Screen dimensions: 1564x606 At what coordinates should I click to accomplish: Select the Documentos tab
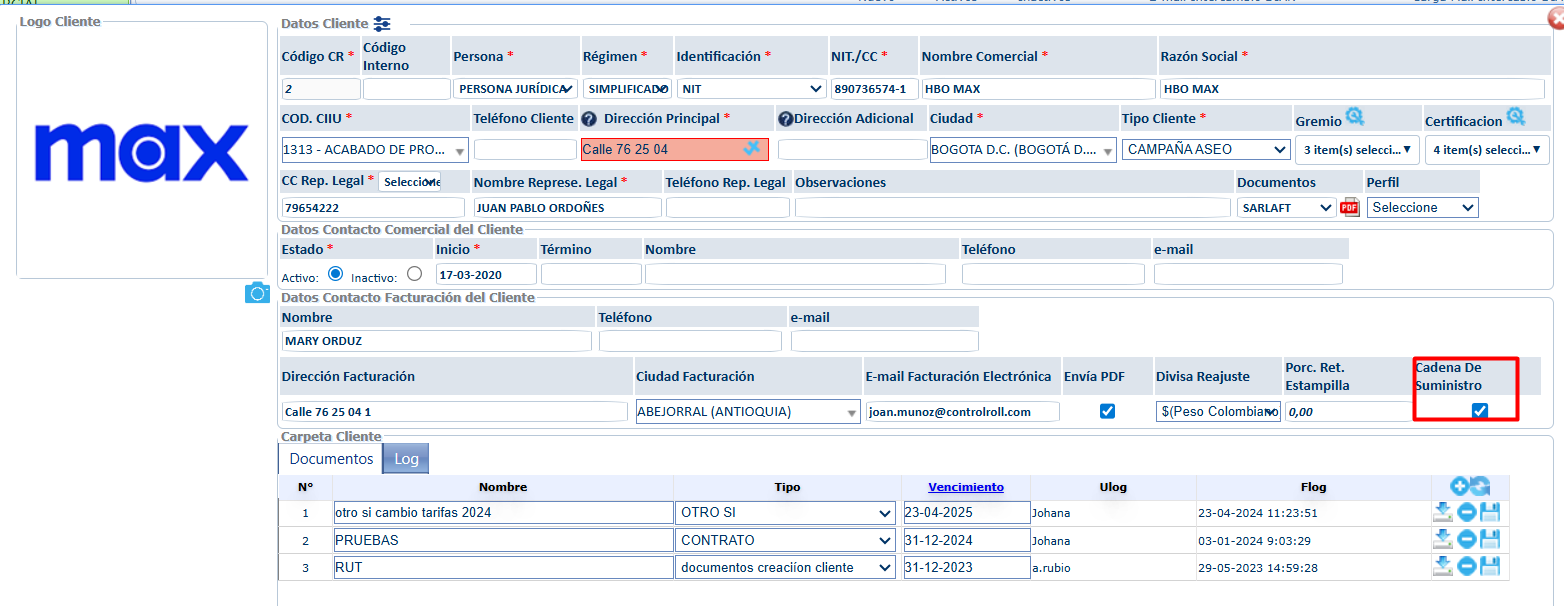click(331, 458)
